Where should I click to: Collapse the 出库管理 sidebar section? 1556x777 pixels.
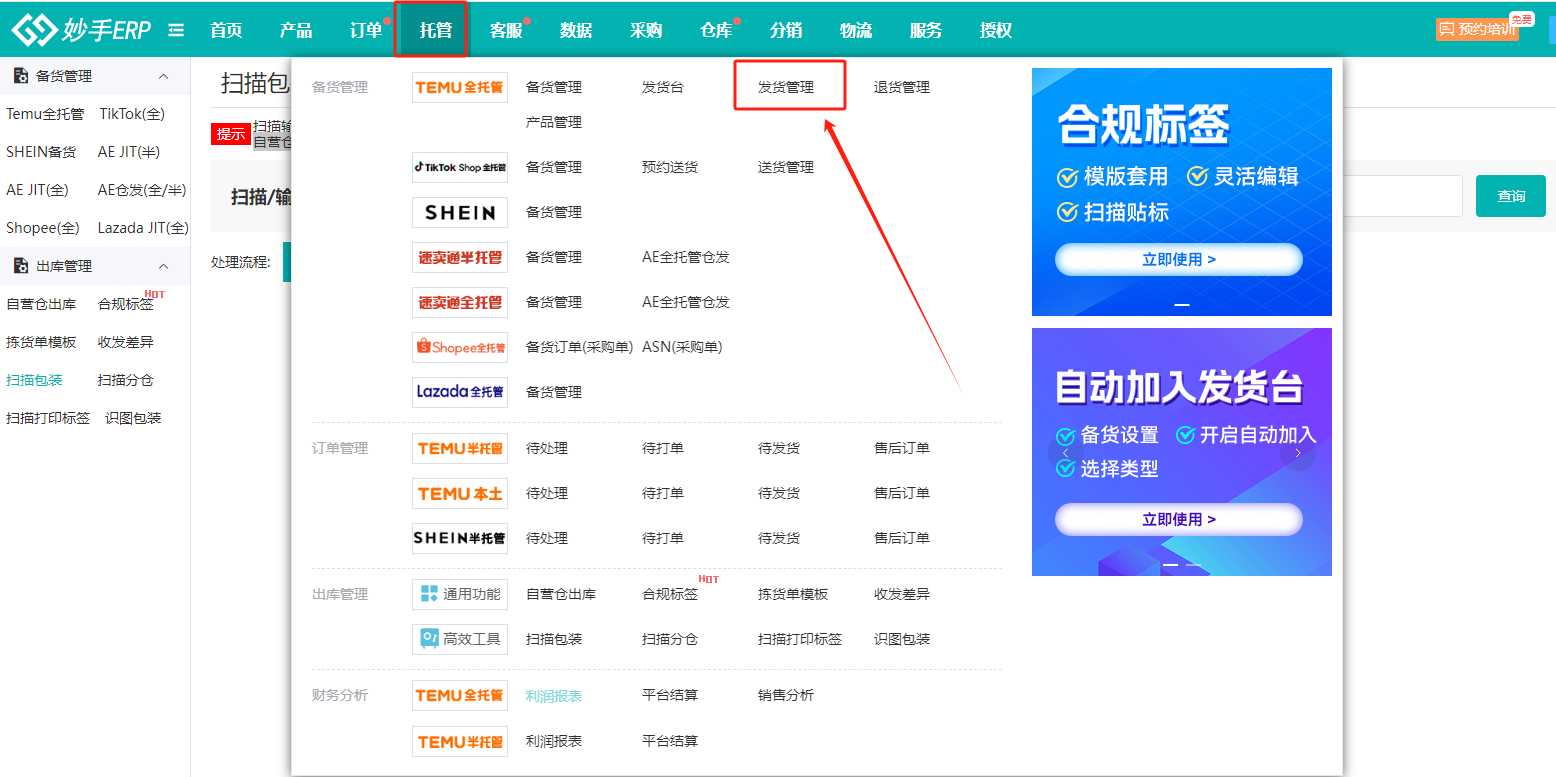tap(164, 266)
